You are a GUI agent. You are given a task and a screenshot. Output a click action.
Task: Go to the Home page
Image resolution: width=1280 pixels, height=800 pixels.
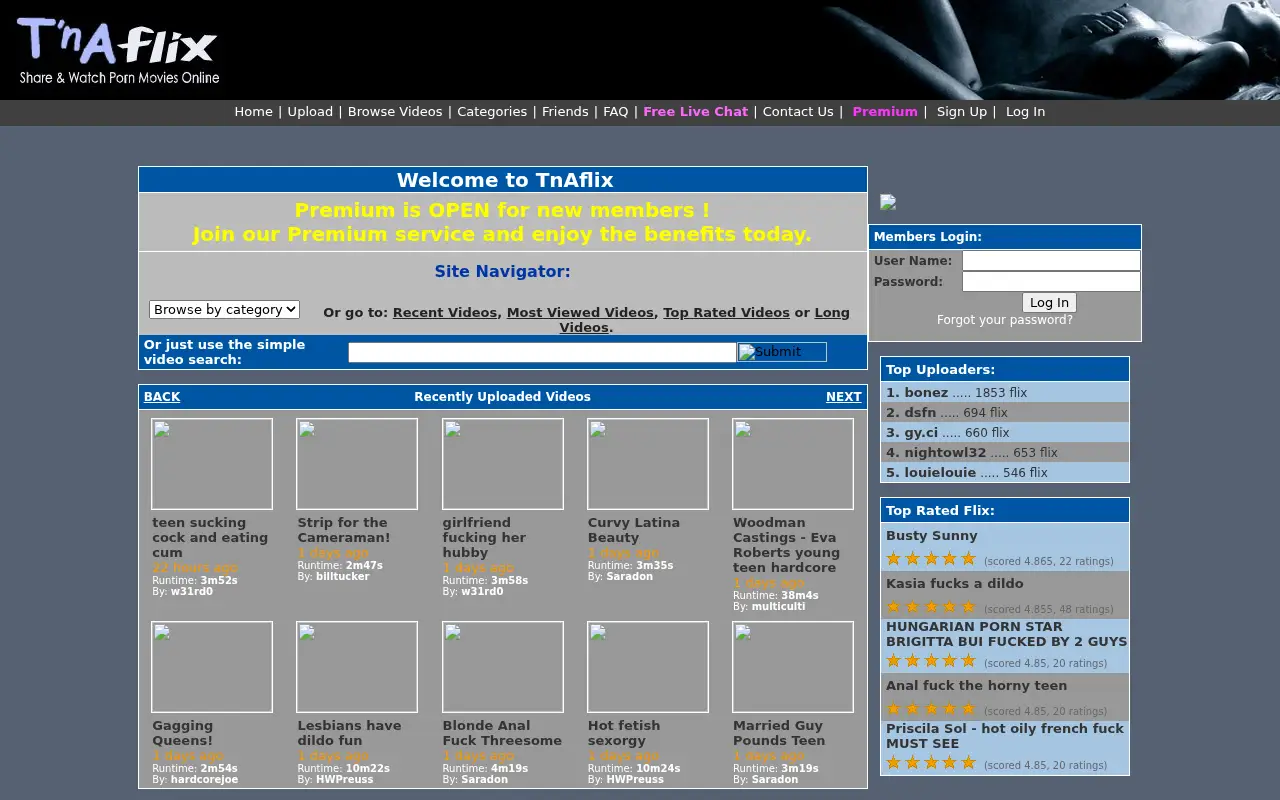(x=253, y=112)
